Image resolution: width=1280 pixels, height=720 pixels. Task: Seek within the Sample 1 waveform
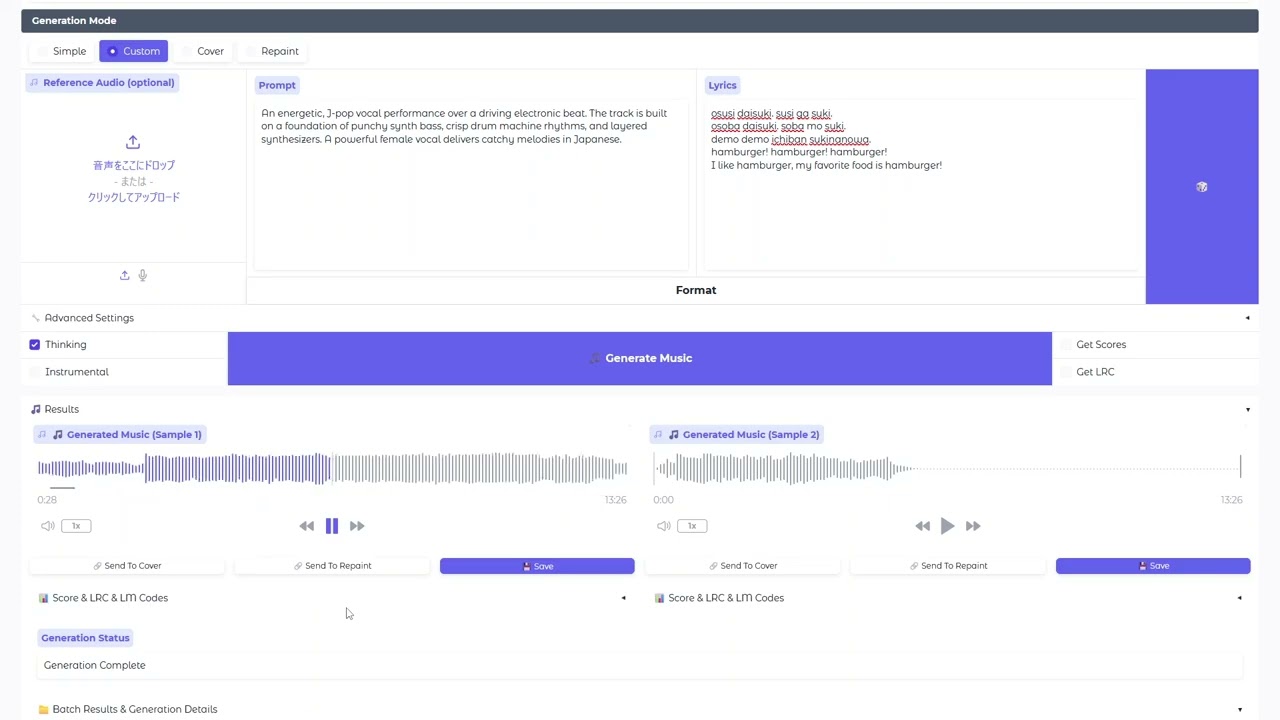point(332,467)
